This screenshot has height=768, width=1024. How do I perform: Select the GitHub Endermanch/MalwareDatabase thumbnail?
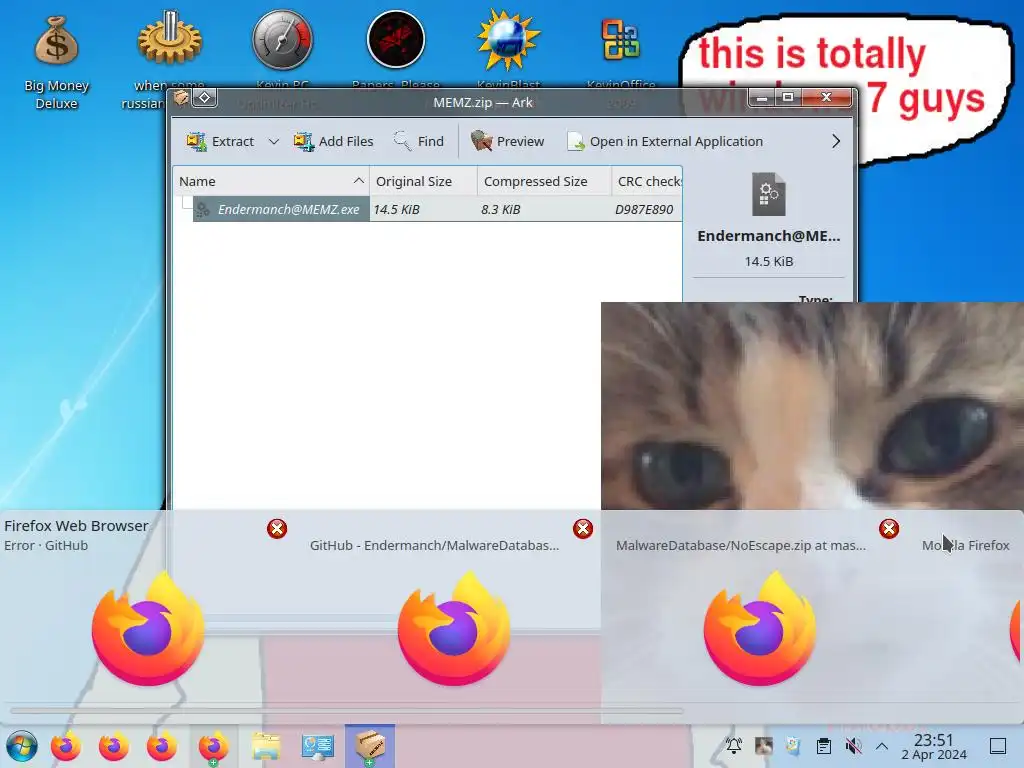[454, 628]
